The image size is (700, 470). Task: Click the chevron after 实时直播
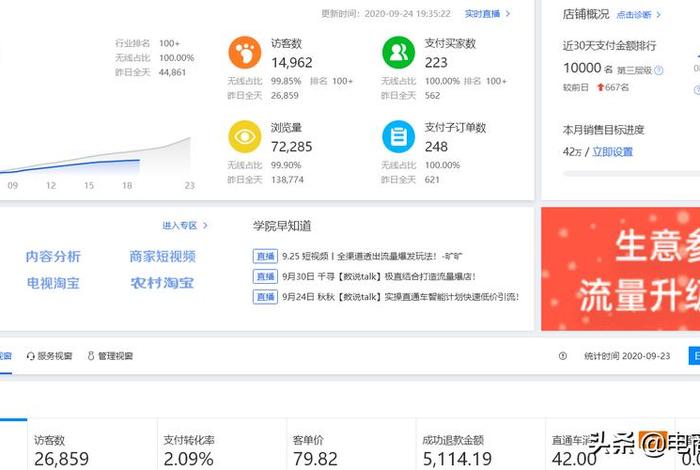click(508, 14)
